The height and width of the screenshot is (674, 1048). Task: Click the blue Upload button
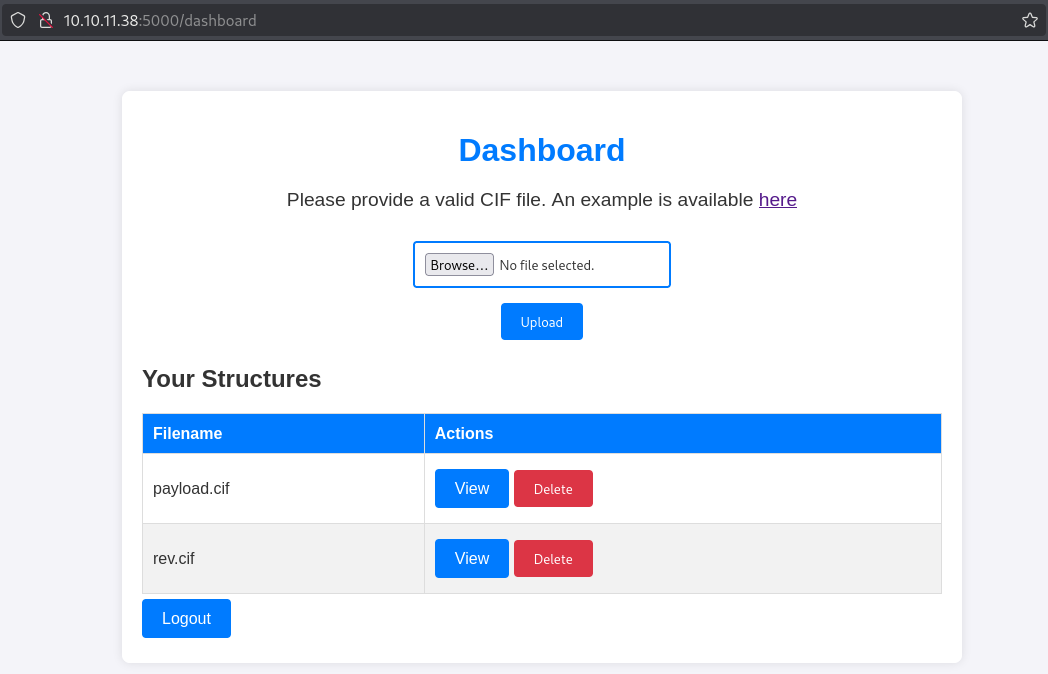click(541, 322)
